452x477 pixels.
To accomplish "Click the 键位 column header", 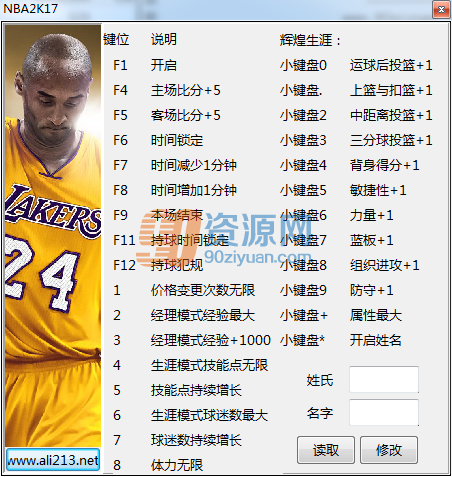I will 116,39.
